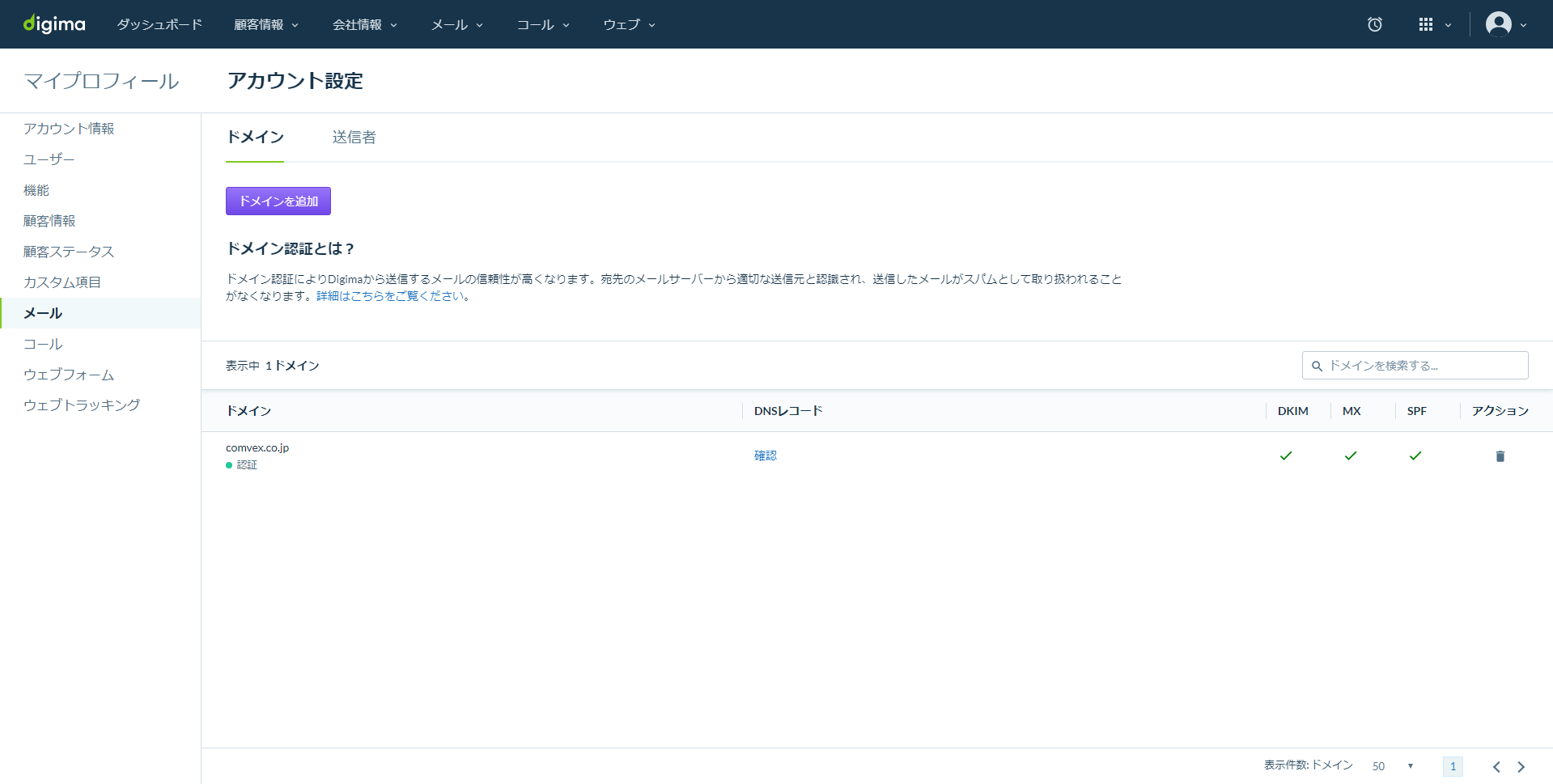Expand the メール top menu
1553x784 pixels.
click(457, 24)
